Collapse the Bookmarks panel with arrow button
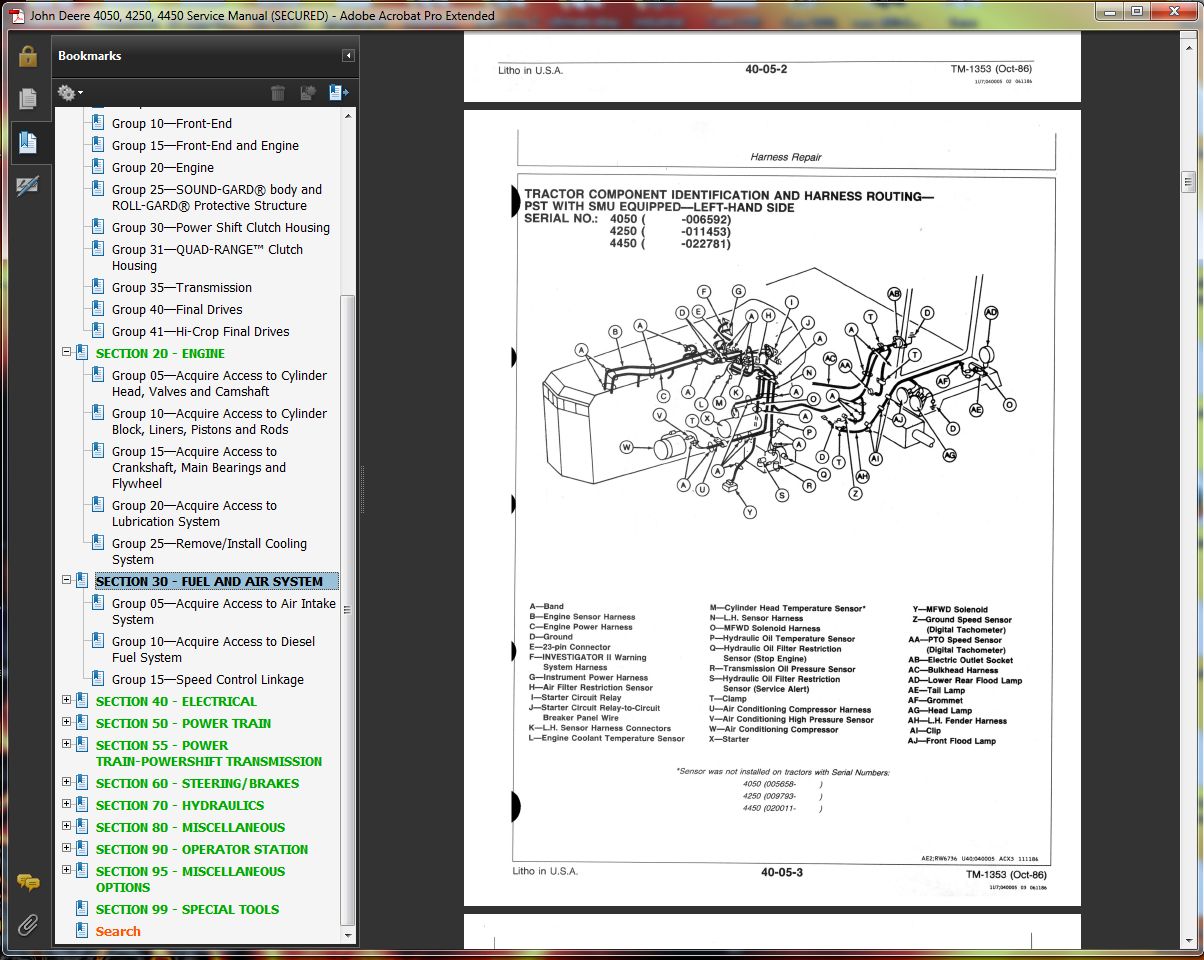Viewport: 1204px width, 960px height. point(347,56)
